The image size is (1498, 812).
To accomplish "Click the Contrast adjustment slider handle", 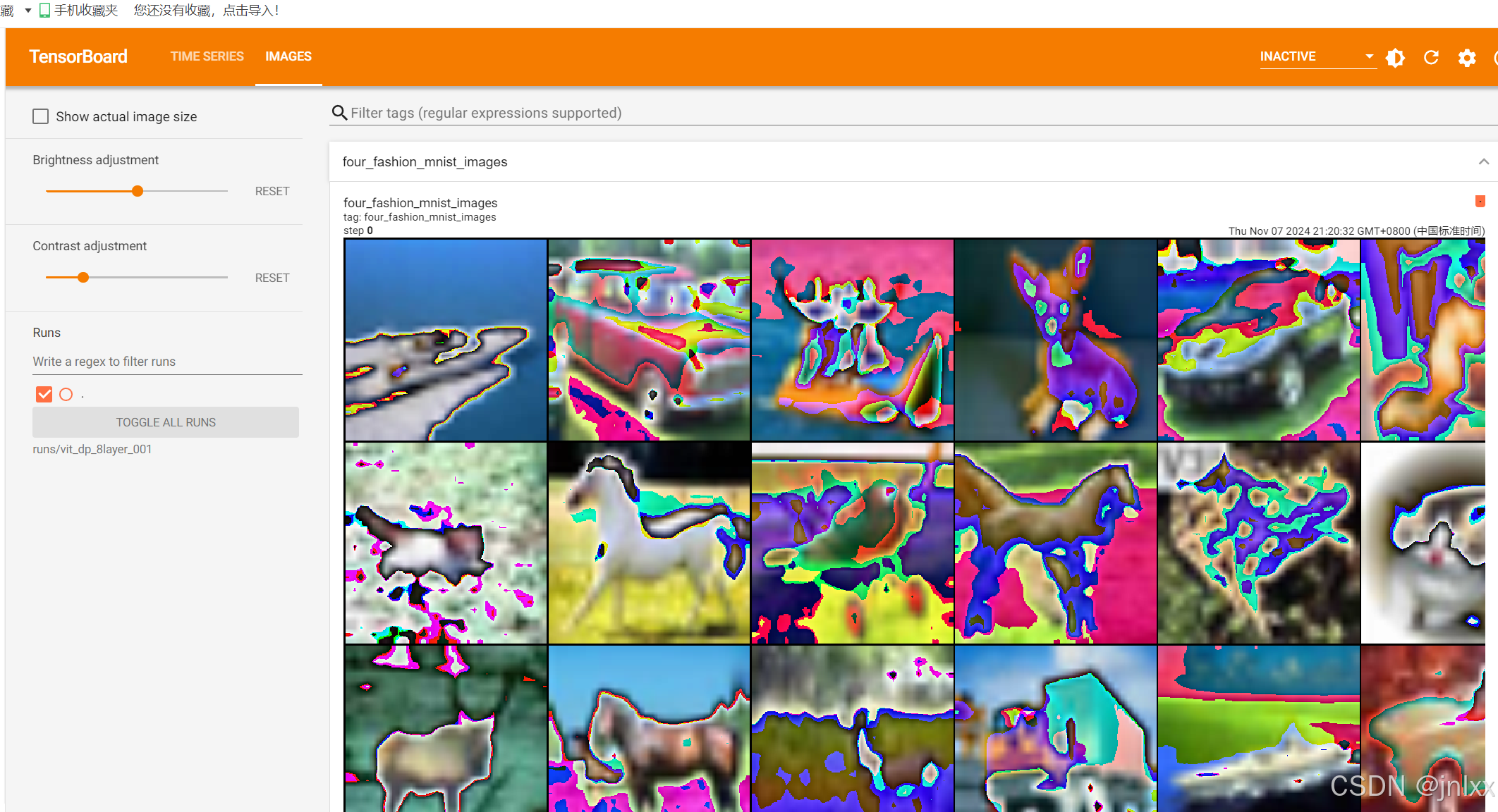I will pyautogui.click(x=83, y=277).
